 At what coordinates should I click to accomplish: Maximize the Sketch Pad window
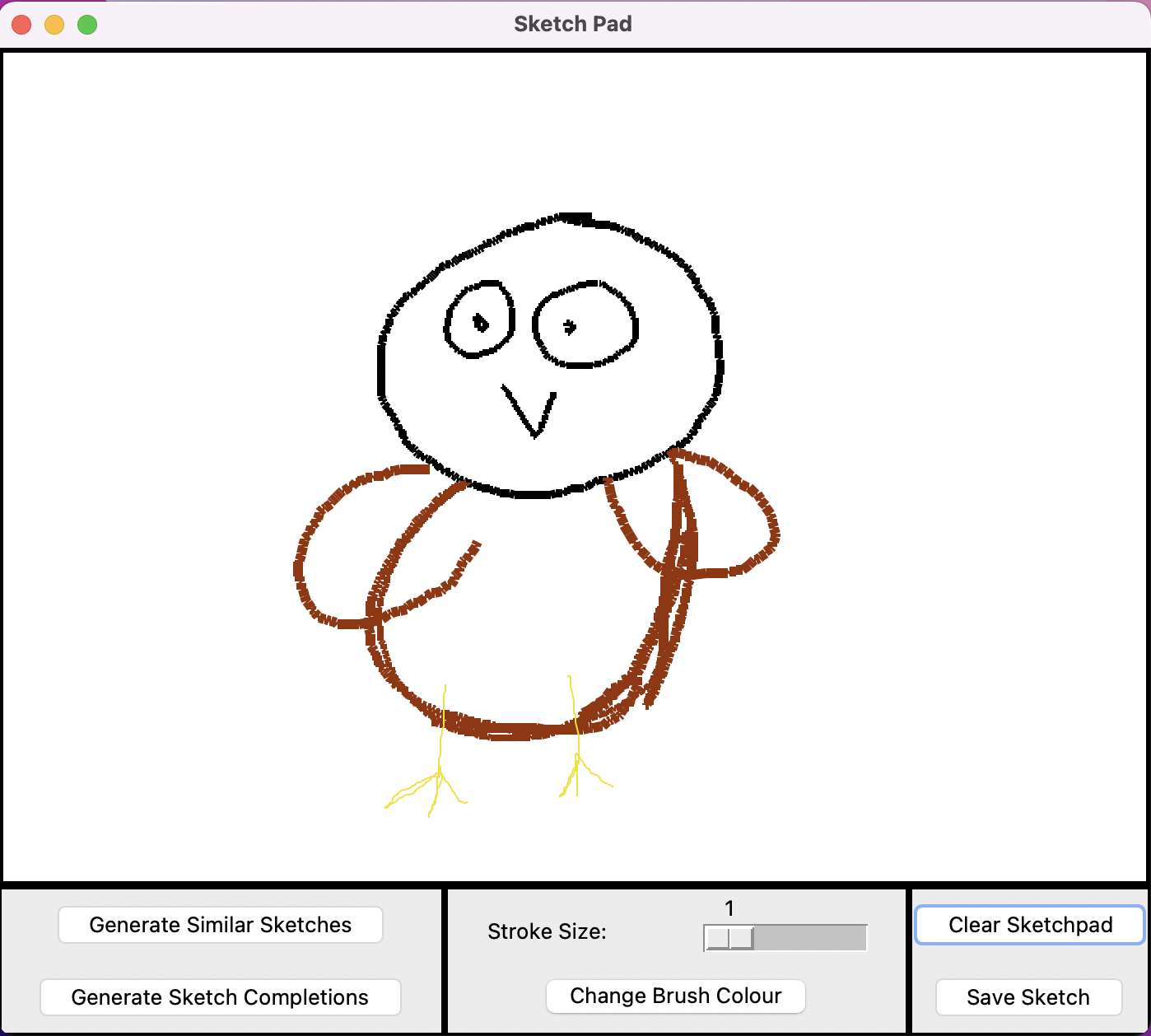(x=87, y=25)
